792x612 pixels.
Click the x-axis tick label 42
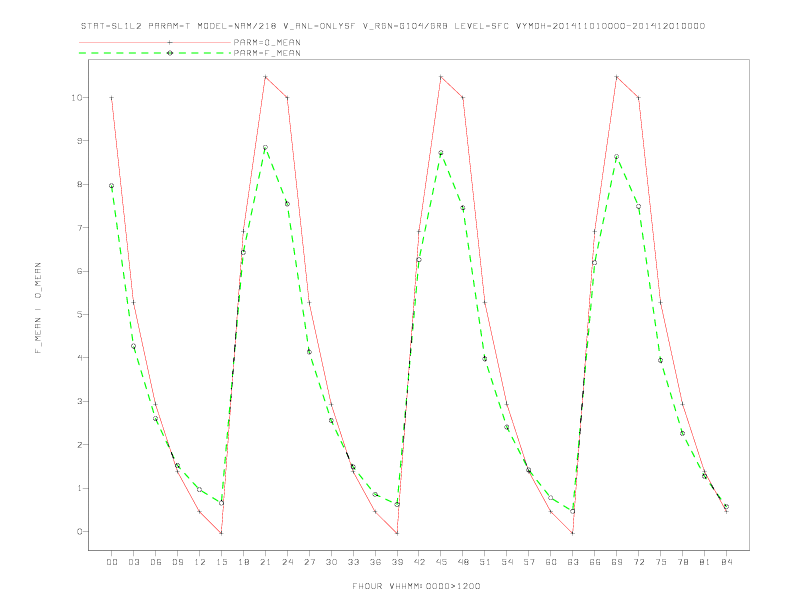coord(419,562)
